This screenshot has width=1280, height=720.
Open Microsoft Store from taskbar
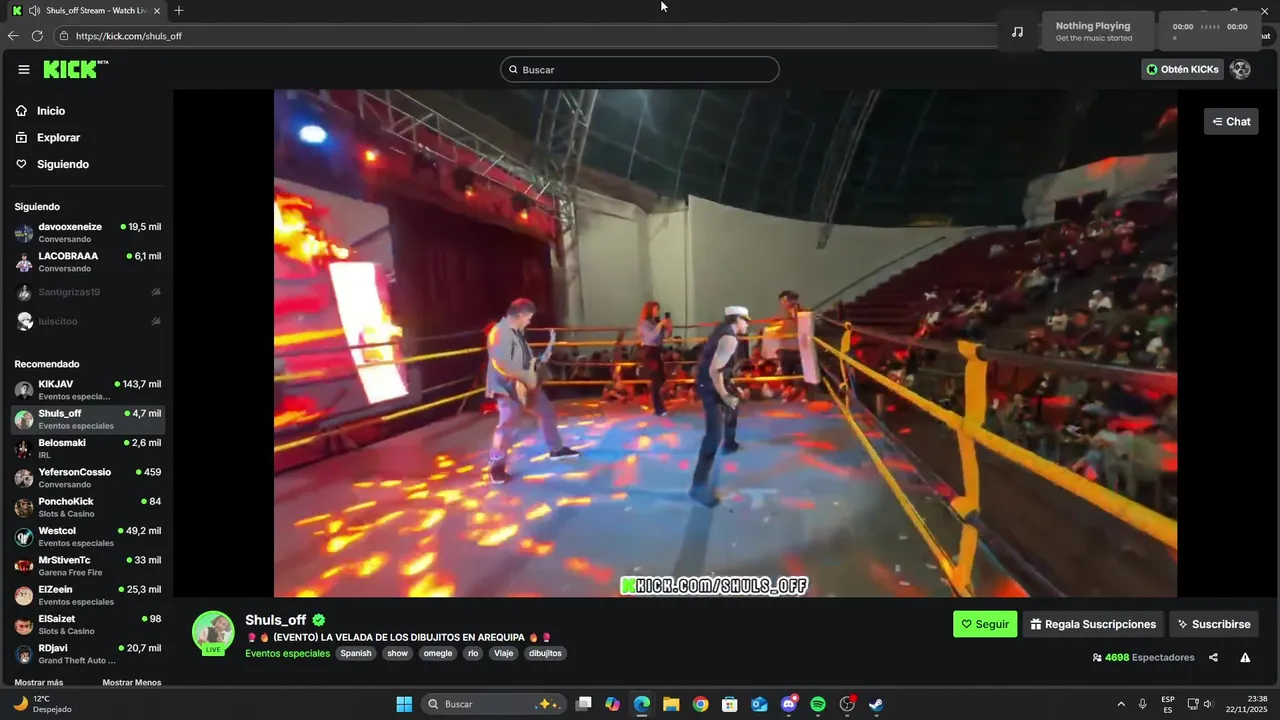(x=730, y=704)
